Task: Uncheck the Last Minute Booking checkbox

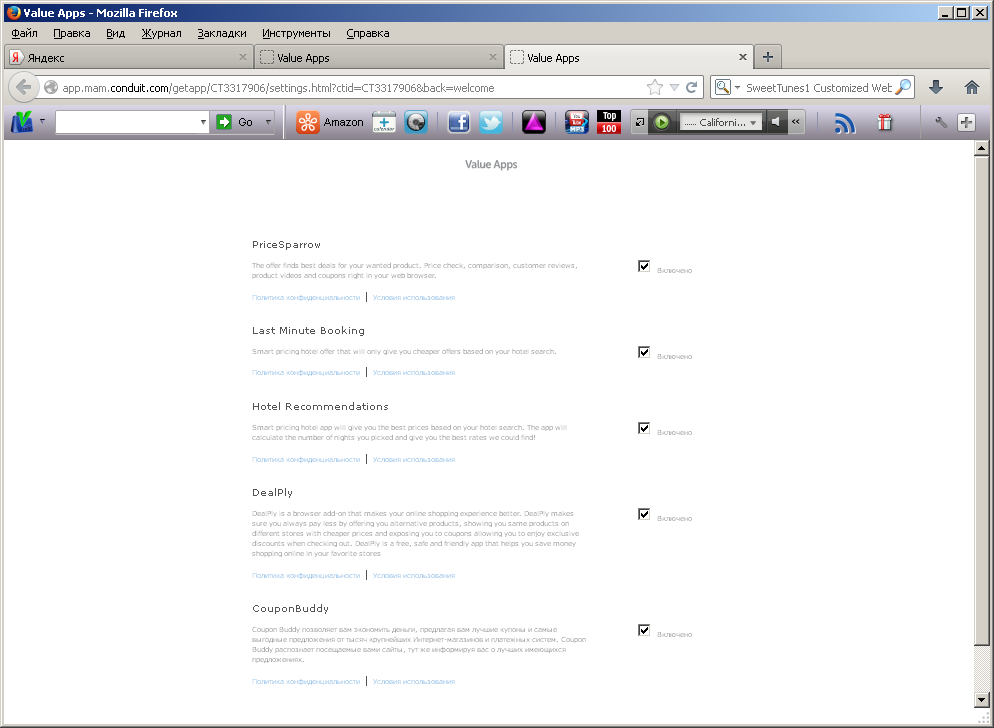Action: [644, 352]
